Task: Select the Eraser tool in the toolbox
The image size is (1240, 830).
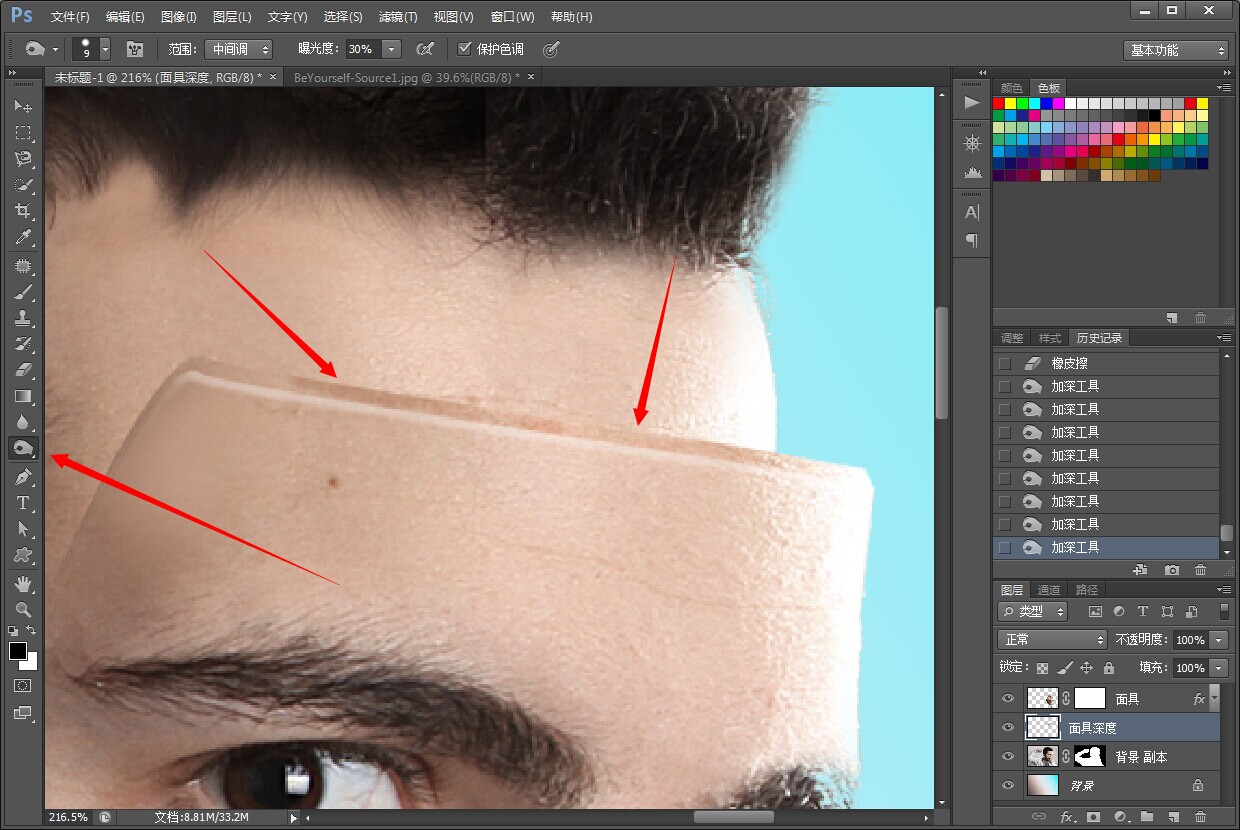Action: (x=23, y=370)
